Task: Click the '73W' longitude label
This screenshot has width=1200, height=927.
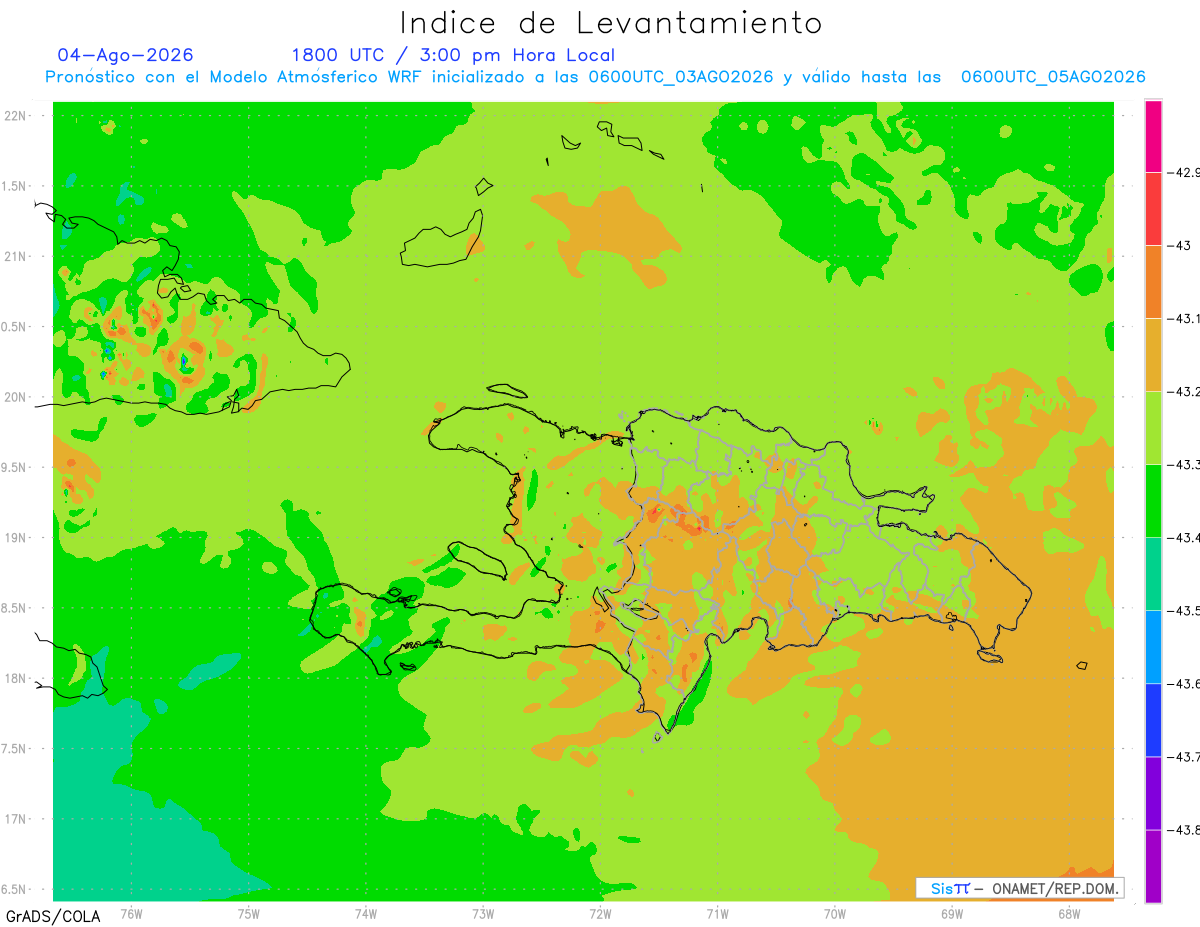Action: tap(483, 913)
